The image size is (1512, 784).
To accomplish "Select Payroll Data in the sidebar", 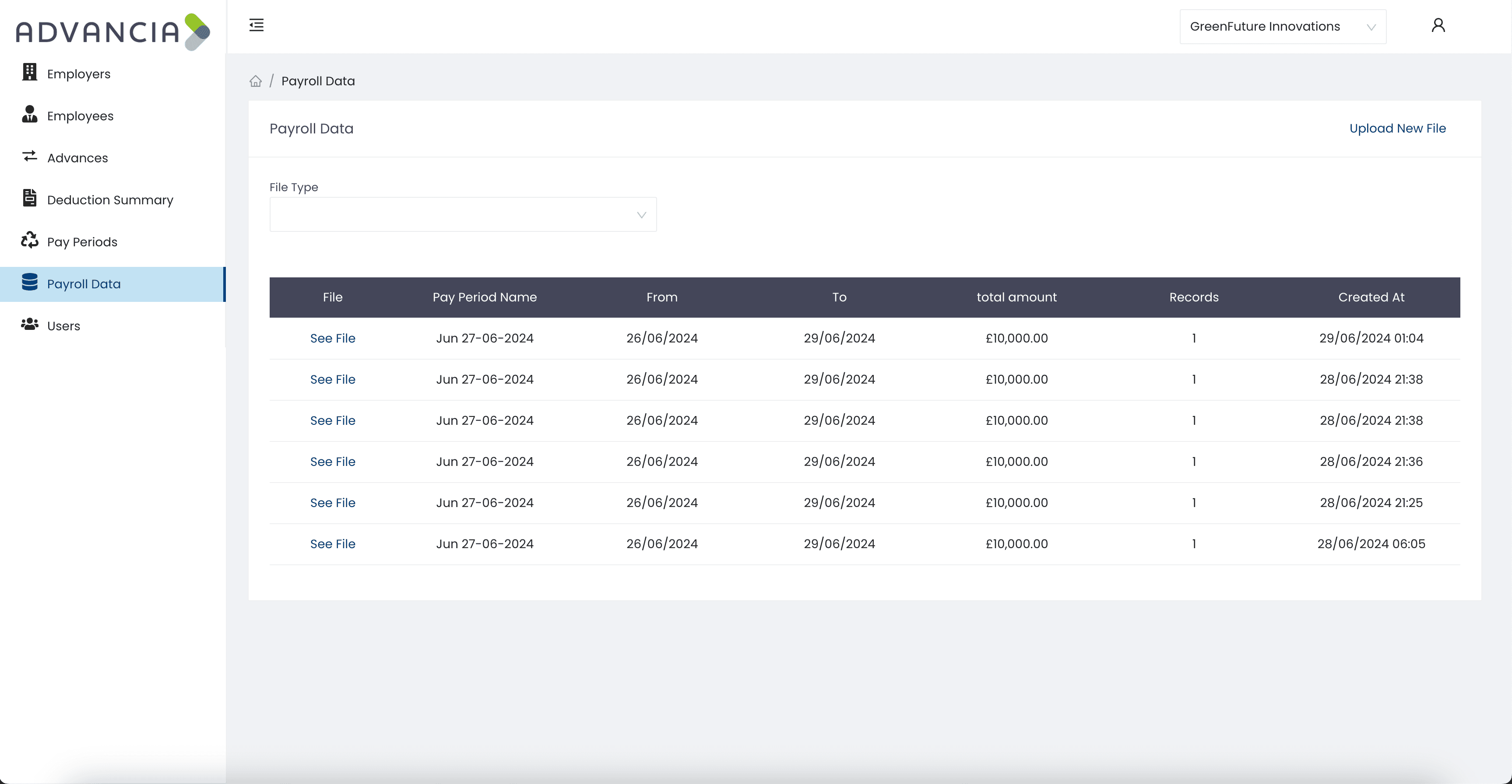I will (113, 284).
